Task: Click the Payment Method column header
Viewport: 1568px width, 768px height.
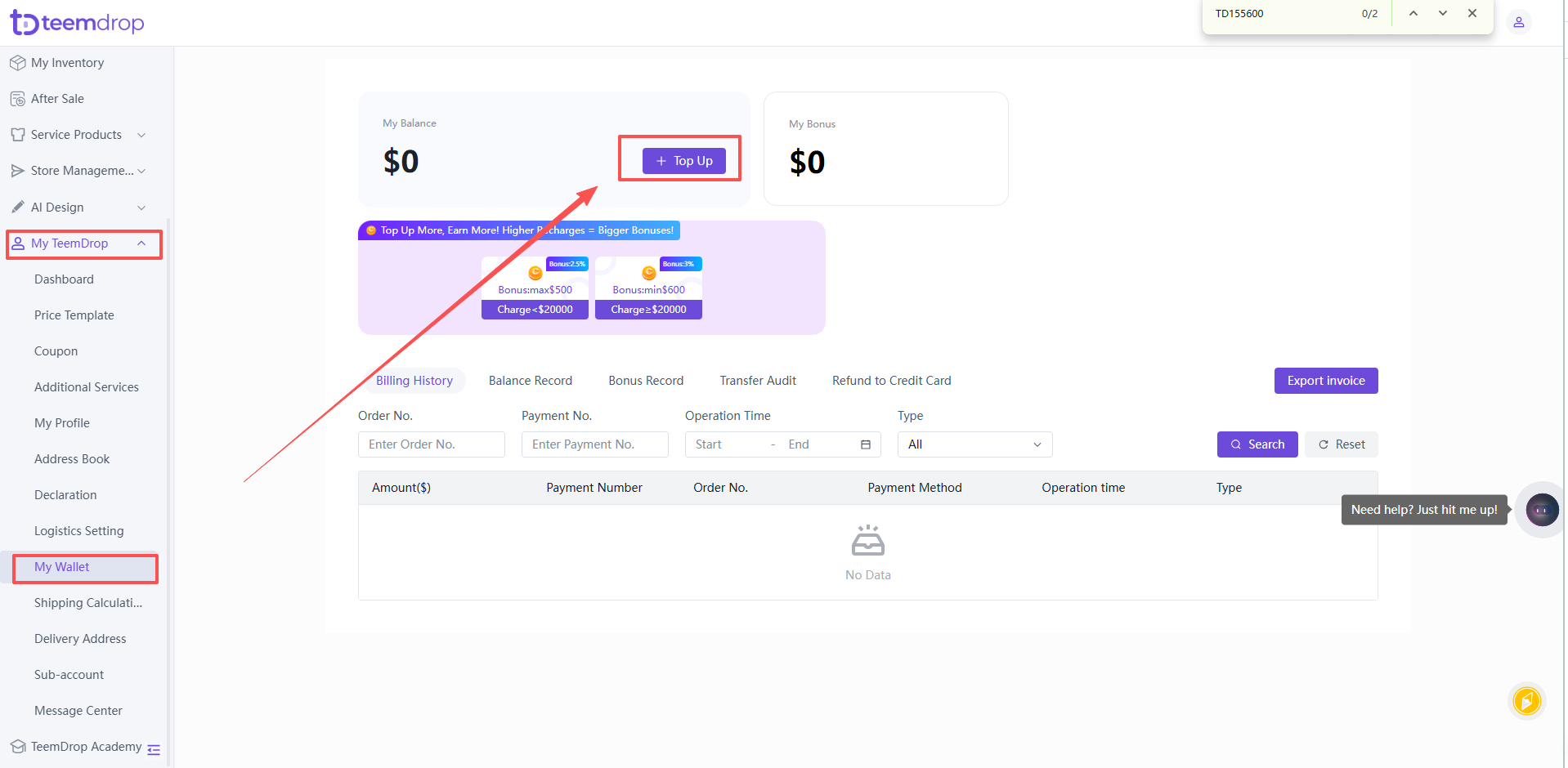Action: pyautogui.click(x=914, y=488)
